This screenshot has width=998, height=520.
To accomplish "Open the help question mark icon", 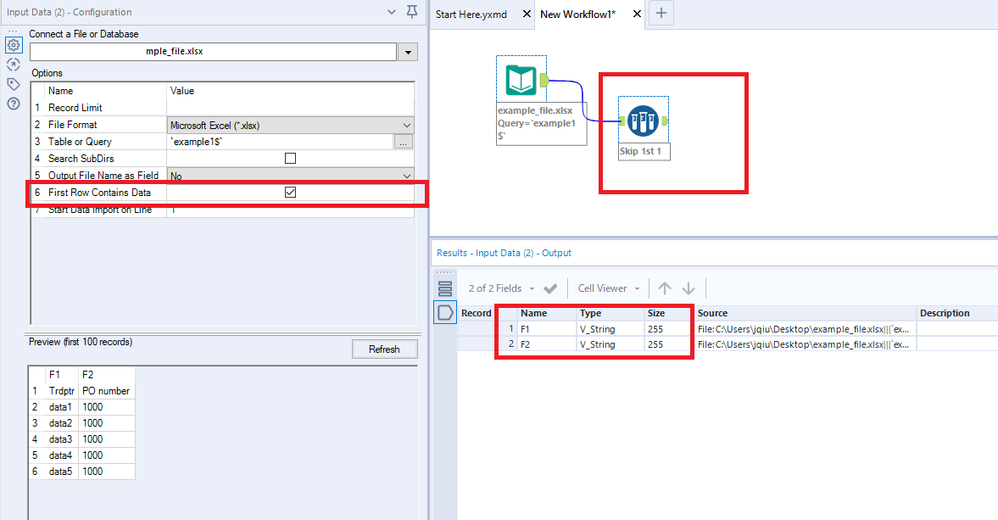I will 13,104.
